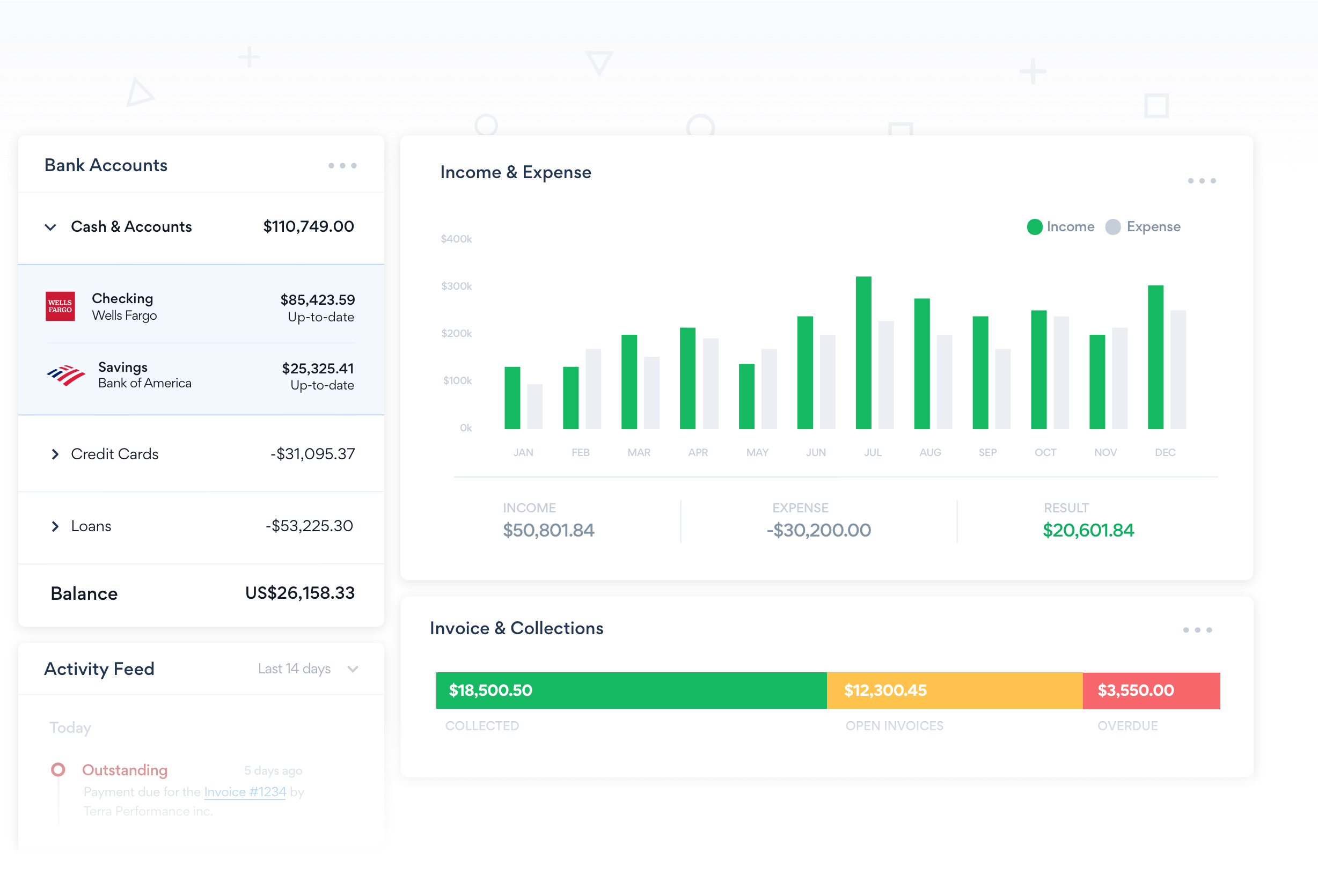The image size is (1318, 896).
Task: Click the Credit Cards amount -$31,095.37
Action: click(x=312, y=454)
